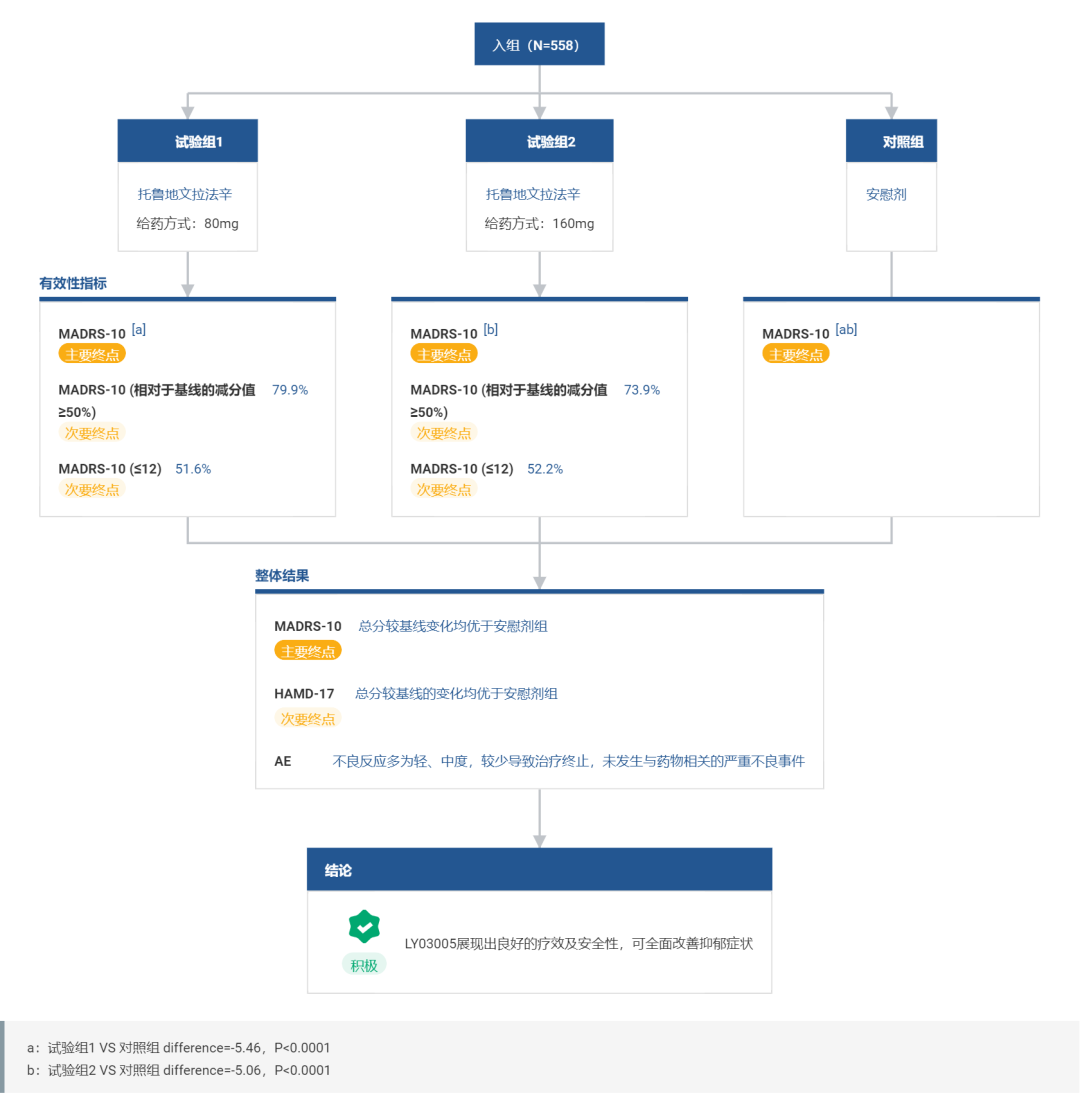
Task: Select the 试验组2 header box
Action: pyautogui.click(x=539, y=141)
